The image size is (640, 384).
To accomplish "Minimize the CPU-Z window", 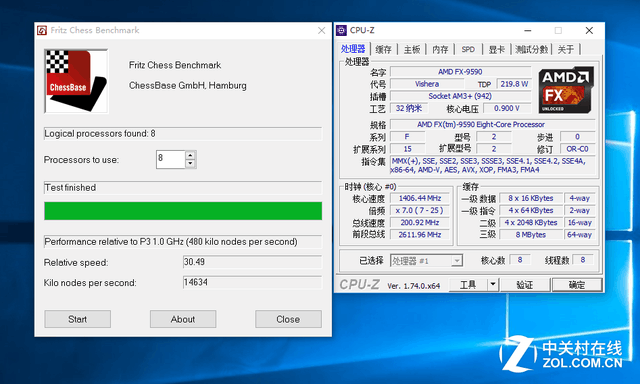I will click(x=528, y=31).
